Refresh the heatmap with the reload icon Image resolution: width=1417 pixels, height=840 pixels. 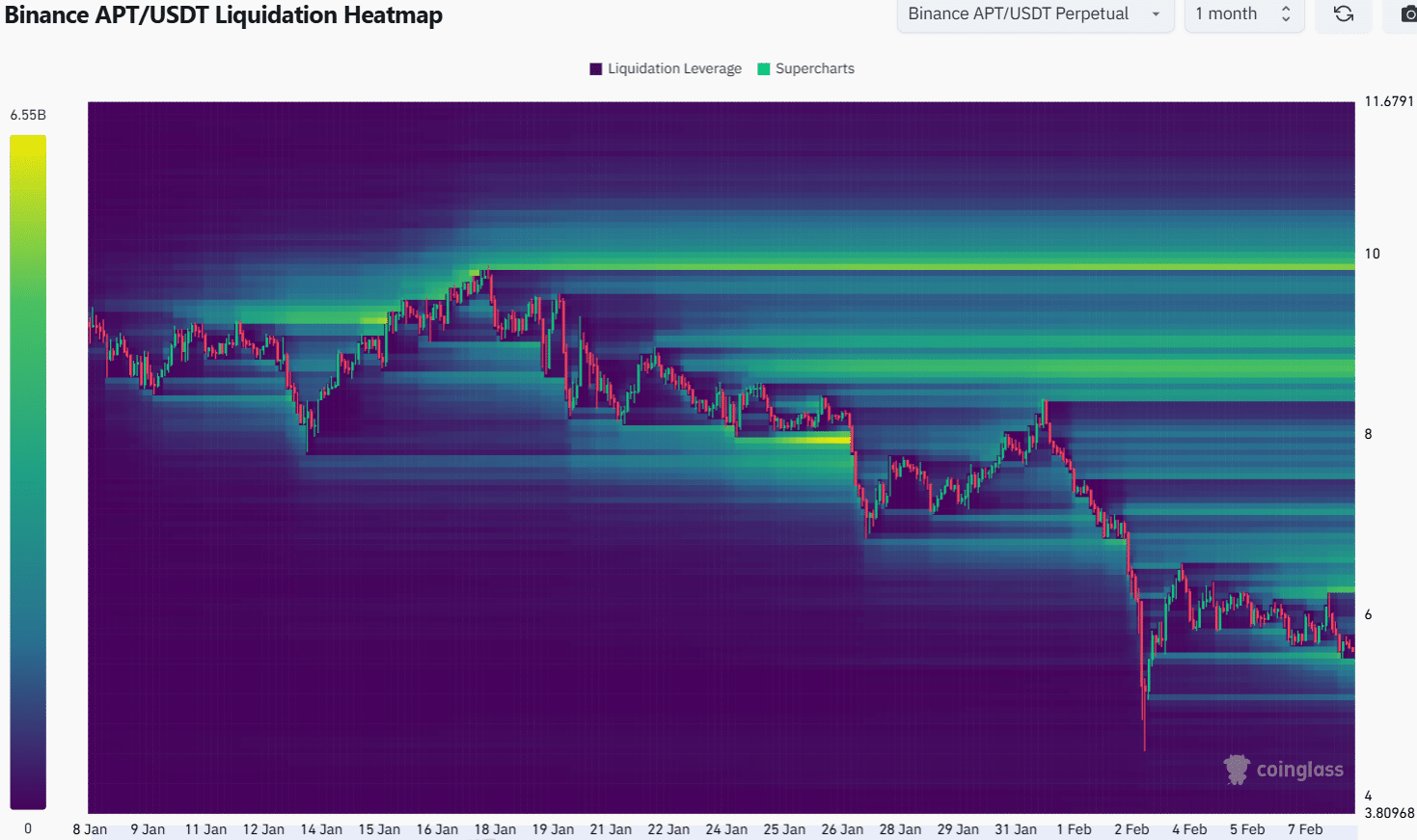coord(1344,14)
